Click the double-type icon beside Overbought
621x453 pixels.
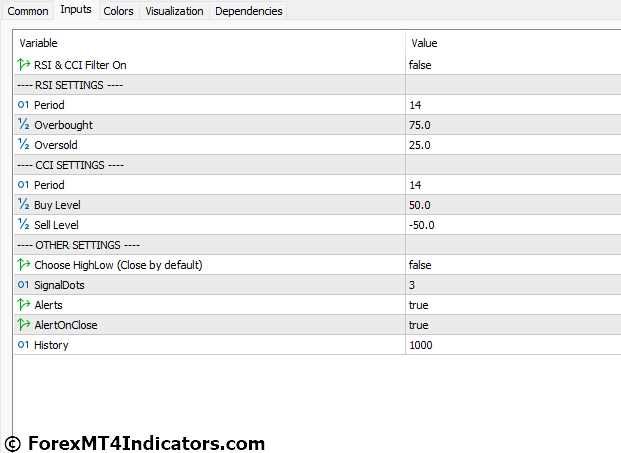pos(23,125)
